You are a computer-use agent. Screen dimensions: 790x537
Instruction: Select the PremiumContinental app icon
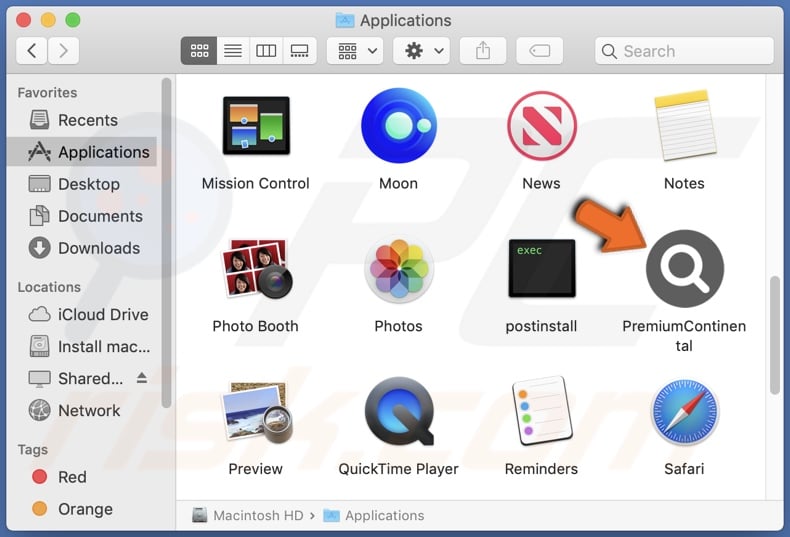pos(685,268)
